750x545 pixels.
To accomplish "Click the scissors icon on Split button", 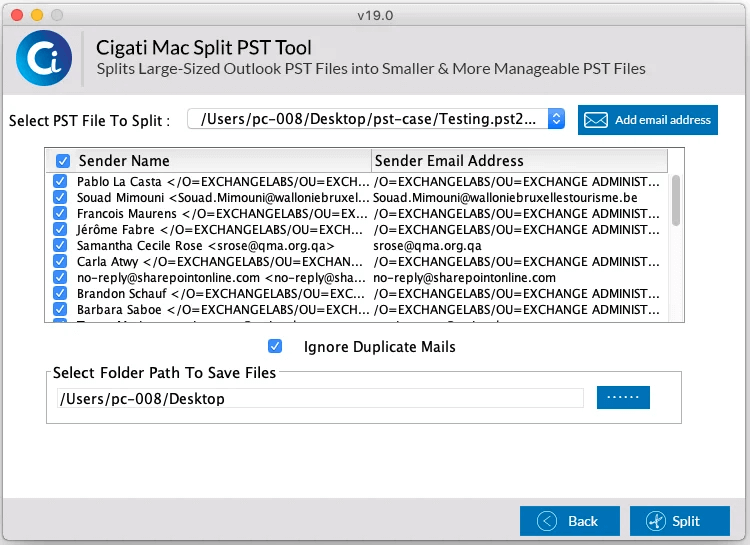I will coord(656,521).
